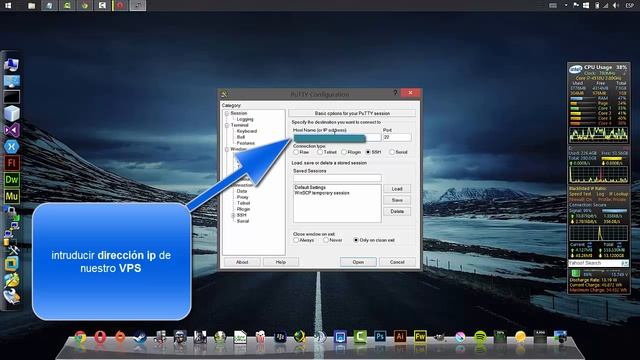Open Spotify from the dock
This screenshot has height=360, width=640.
click(480, 337)
